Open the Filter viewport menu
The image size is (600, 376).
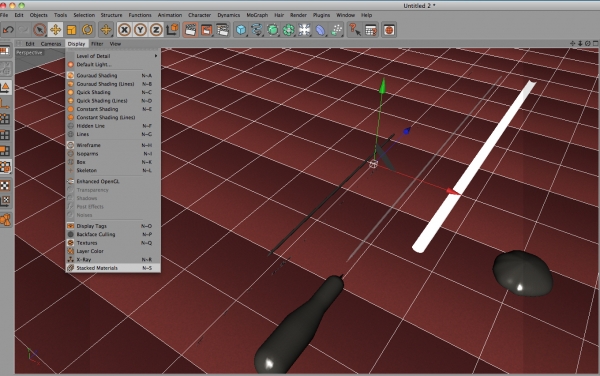click(97, 44)
